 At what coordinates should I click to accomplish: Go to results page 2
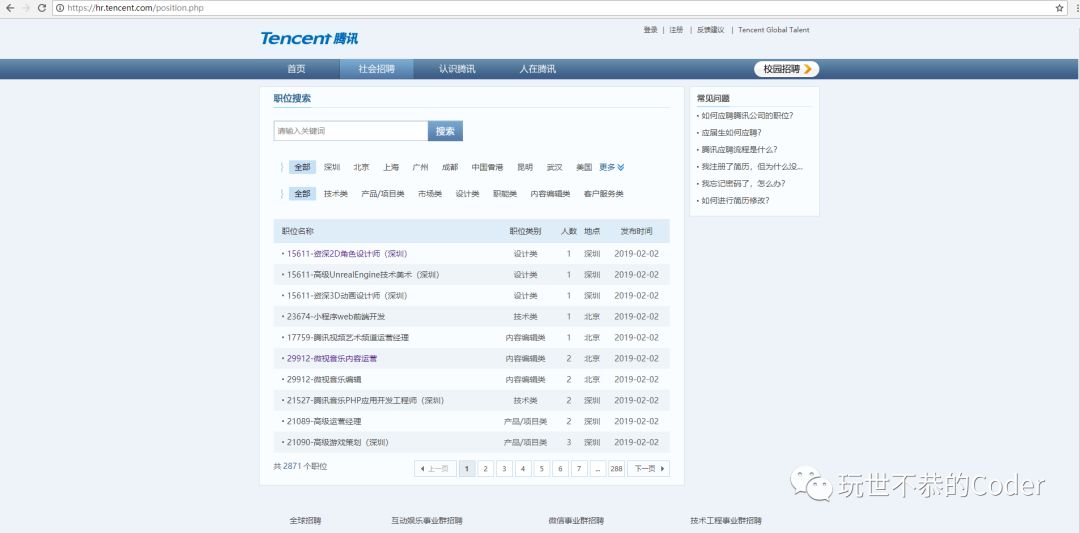coord(486,468)
